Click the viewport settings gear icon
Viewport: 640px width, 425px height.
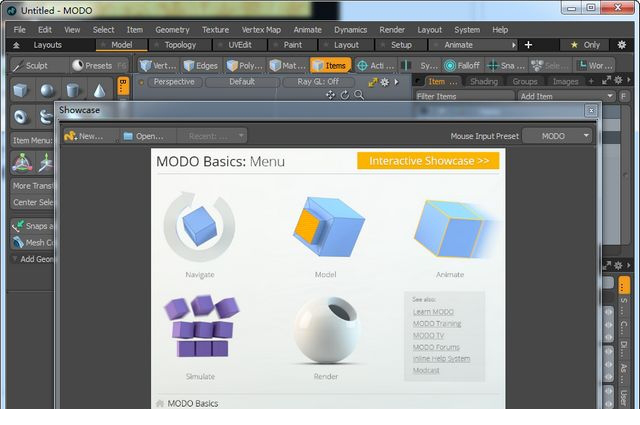384,82
